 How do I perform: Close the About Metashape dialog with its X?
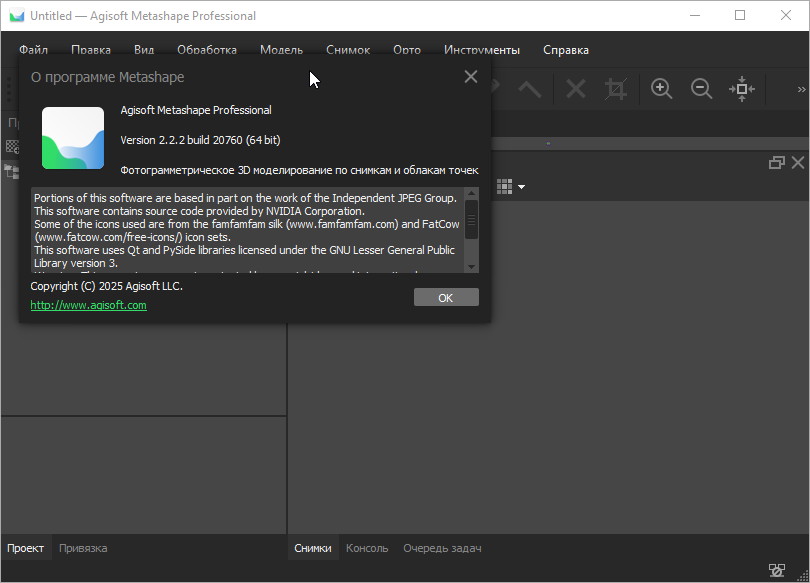(471, 76)
